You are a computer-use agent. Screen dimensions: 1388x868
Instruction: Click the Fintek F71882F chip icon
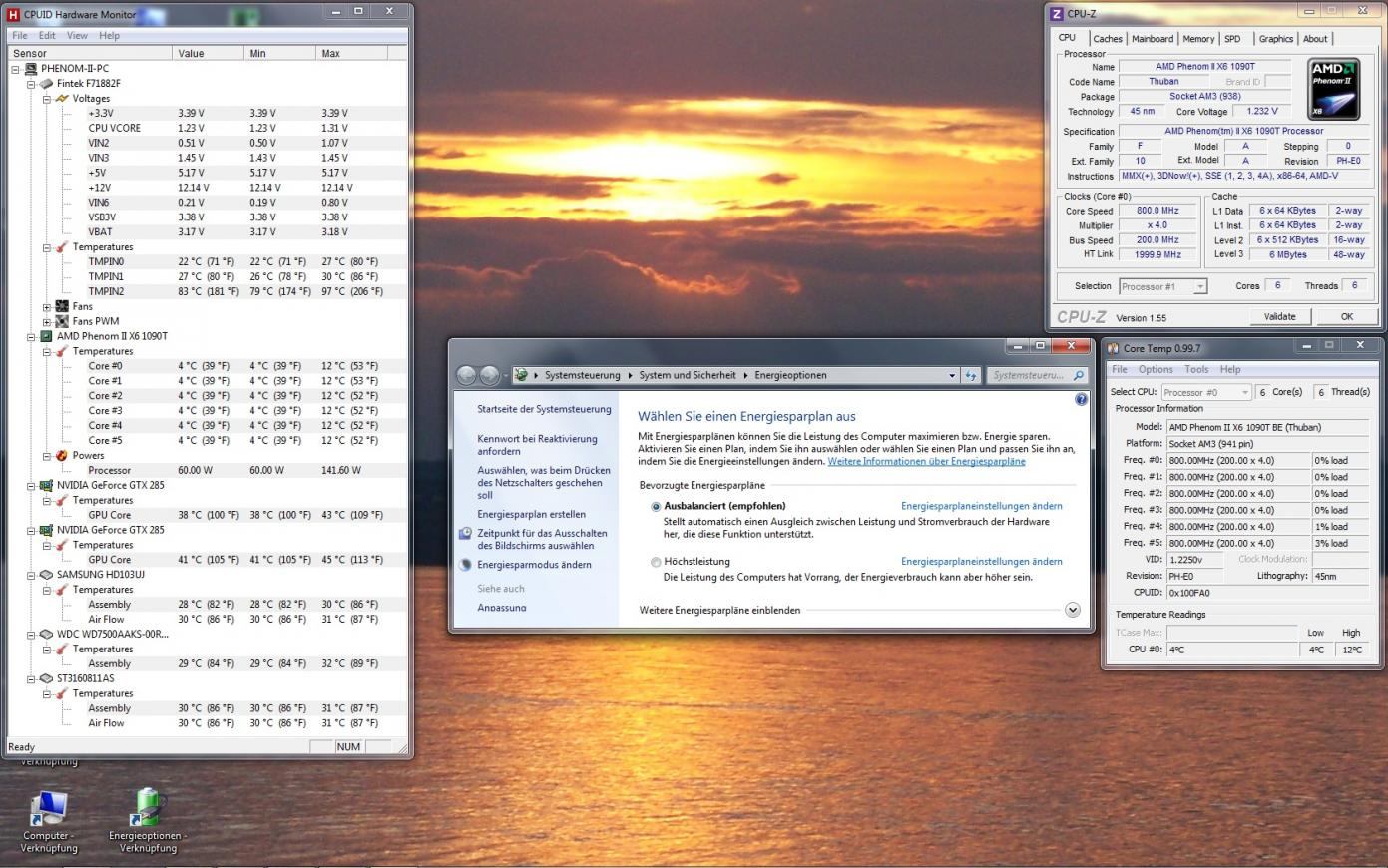tap(46, 84)
